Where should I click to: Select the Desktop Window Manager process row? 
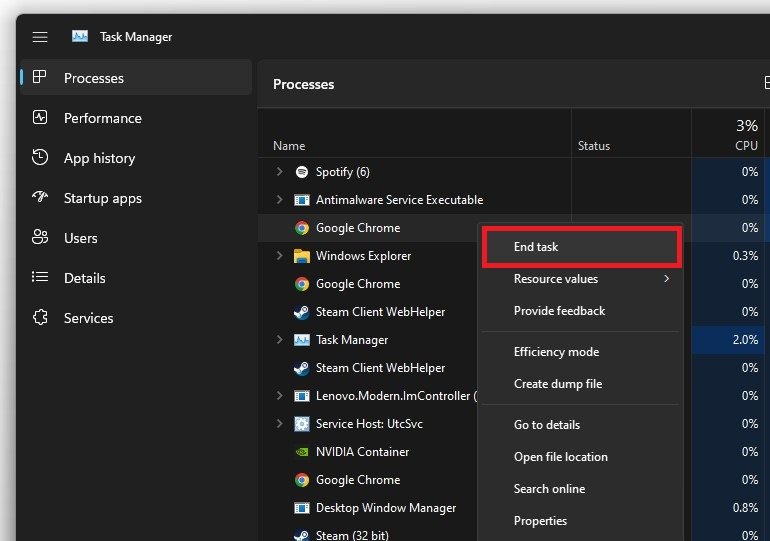click(385, 508)
